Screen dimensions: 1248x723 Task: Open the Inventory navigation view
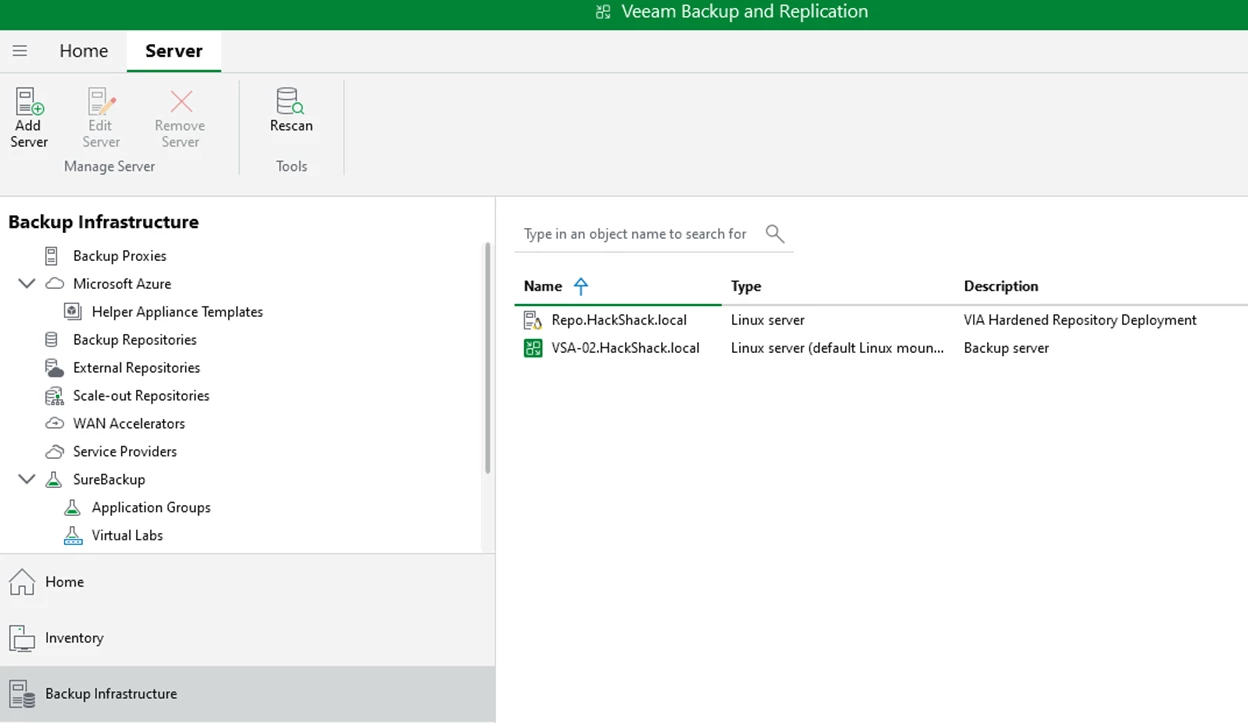tap(74, 638)
